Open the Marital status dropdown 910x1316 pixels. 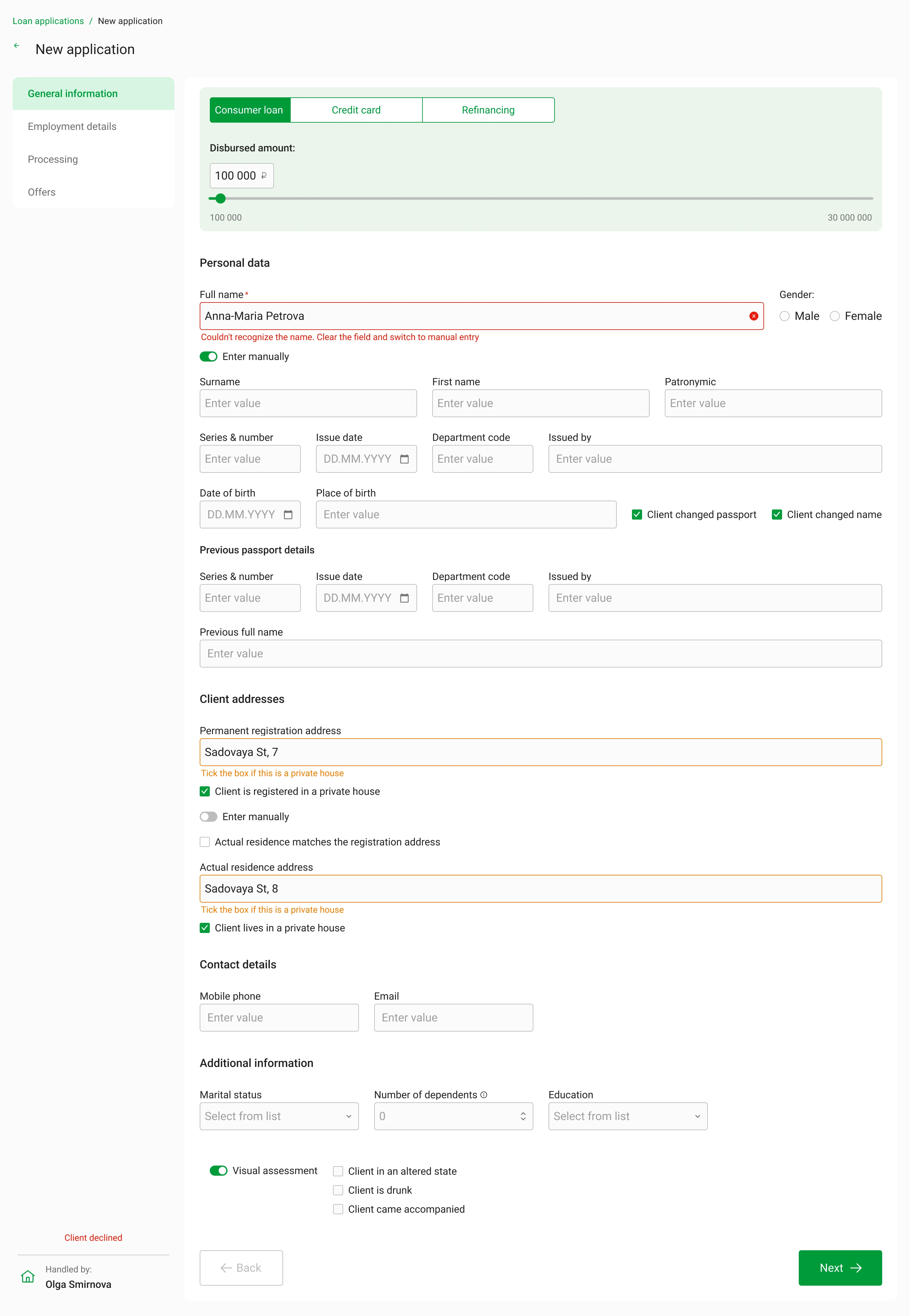pos(279,1117)
